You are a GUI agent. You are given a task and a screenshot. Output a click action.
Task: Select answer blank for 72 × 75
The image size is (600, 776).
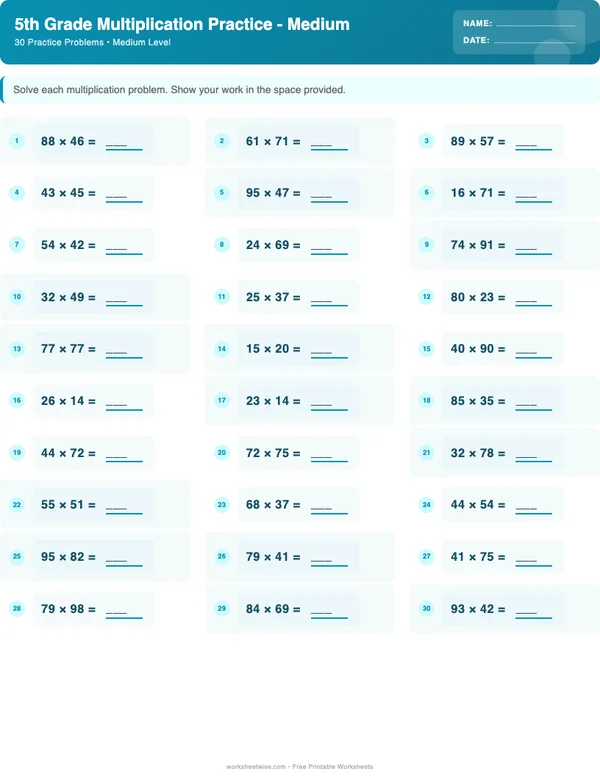tap(329, 457)
